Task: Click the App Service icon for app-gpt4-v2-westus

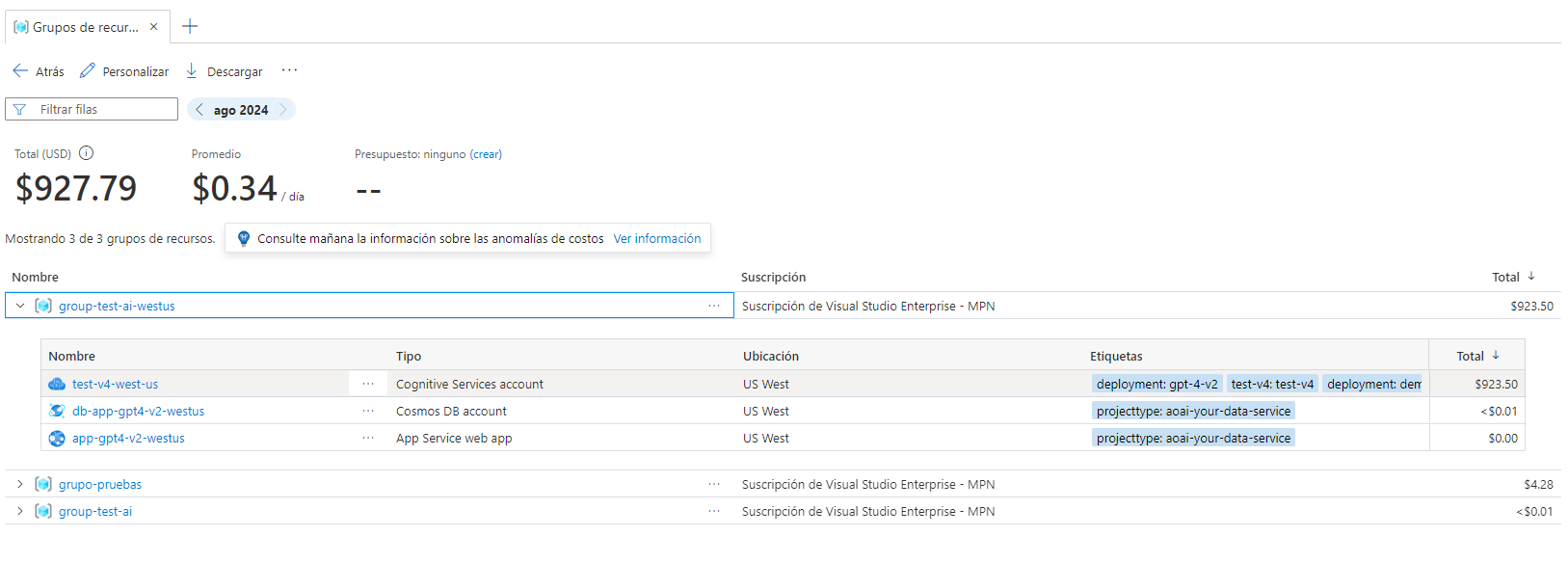Action: point(57,438)
